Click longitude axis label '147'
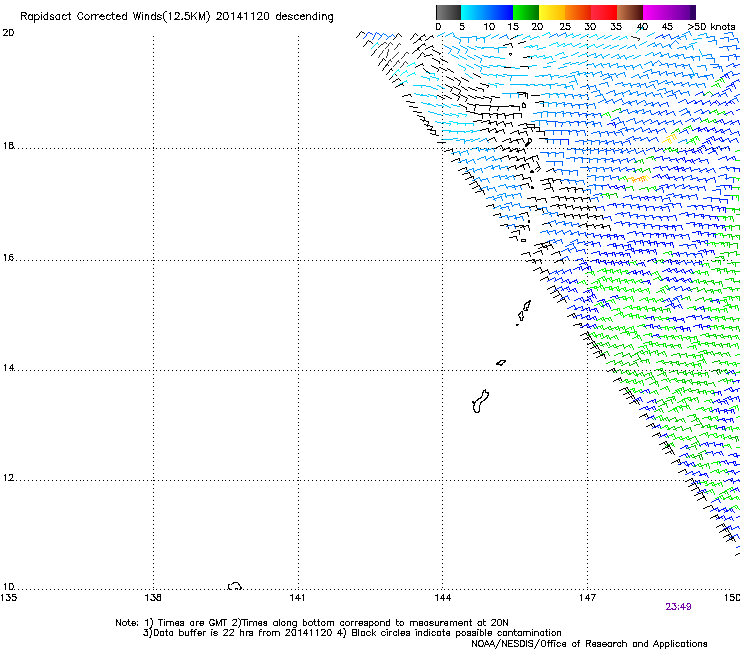The image size is (740, 650). 588,598
